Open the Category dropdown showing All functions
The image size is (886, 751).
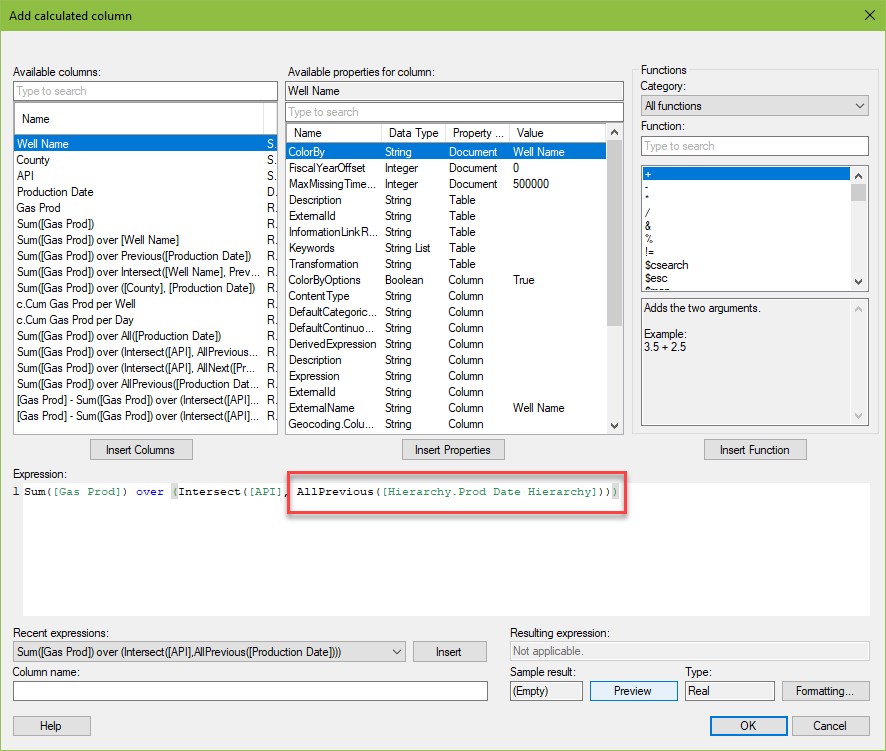point(754,106)
